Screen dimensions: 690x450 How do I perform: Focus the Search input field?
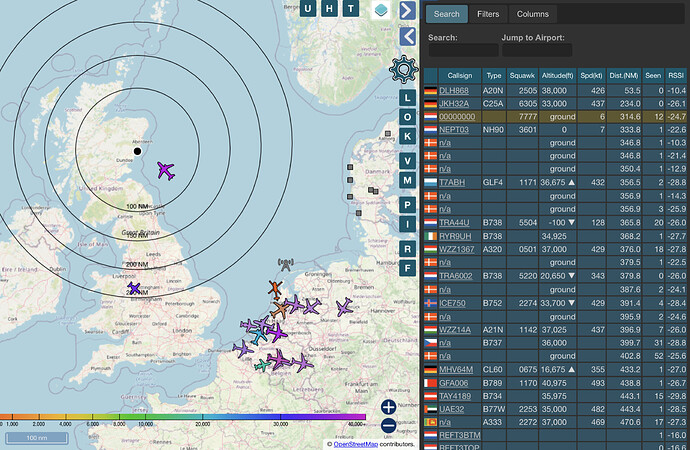pos(463,50)
